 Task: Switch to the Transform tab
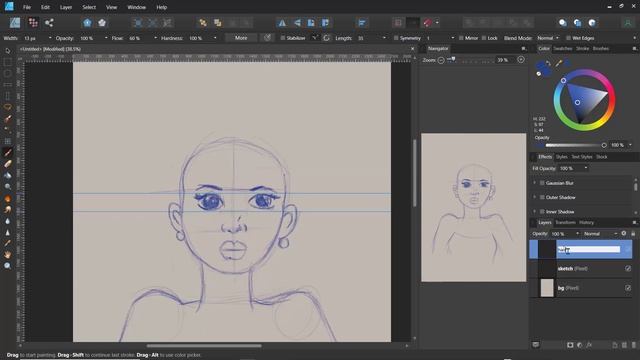tap(565, 222)
